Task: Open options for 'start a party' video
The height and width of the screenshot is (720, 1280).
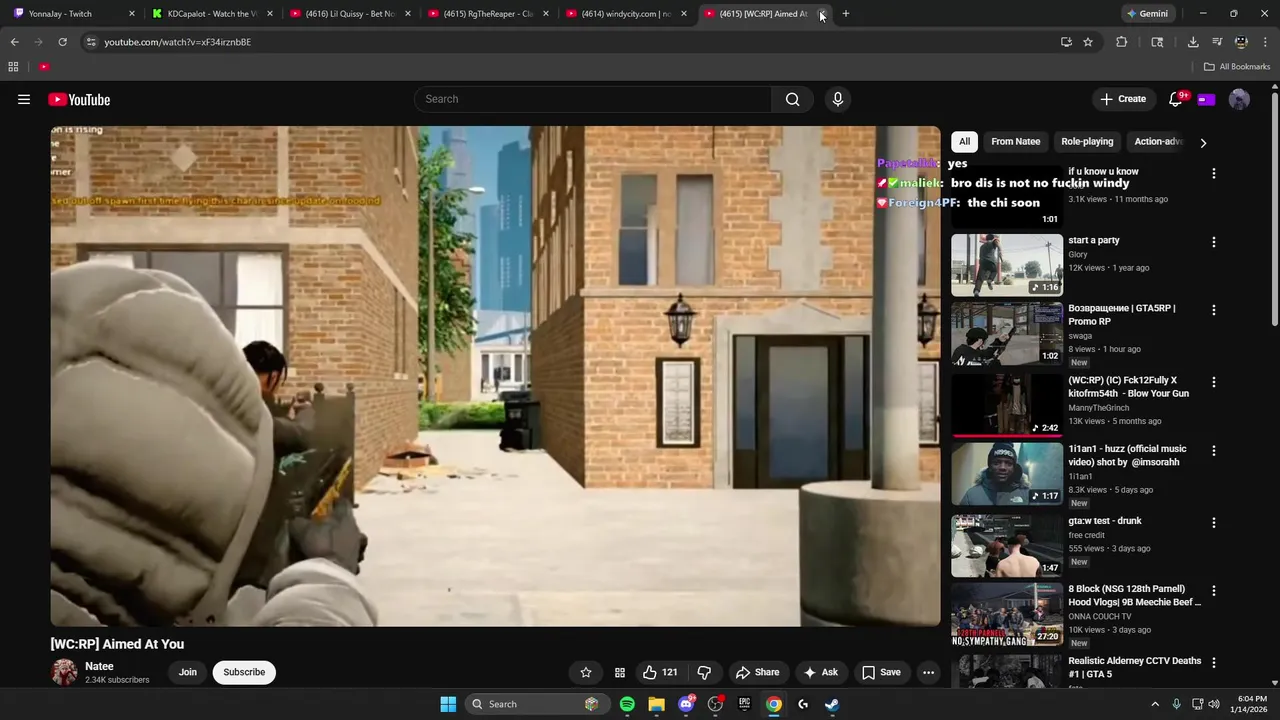Action: (x=1214, y=242)
